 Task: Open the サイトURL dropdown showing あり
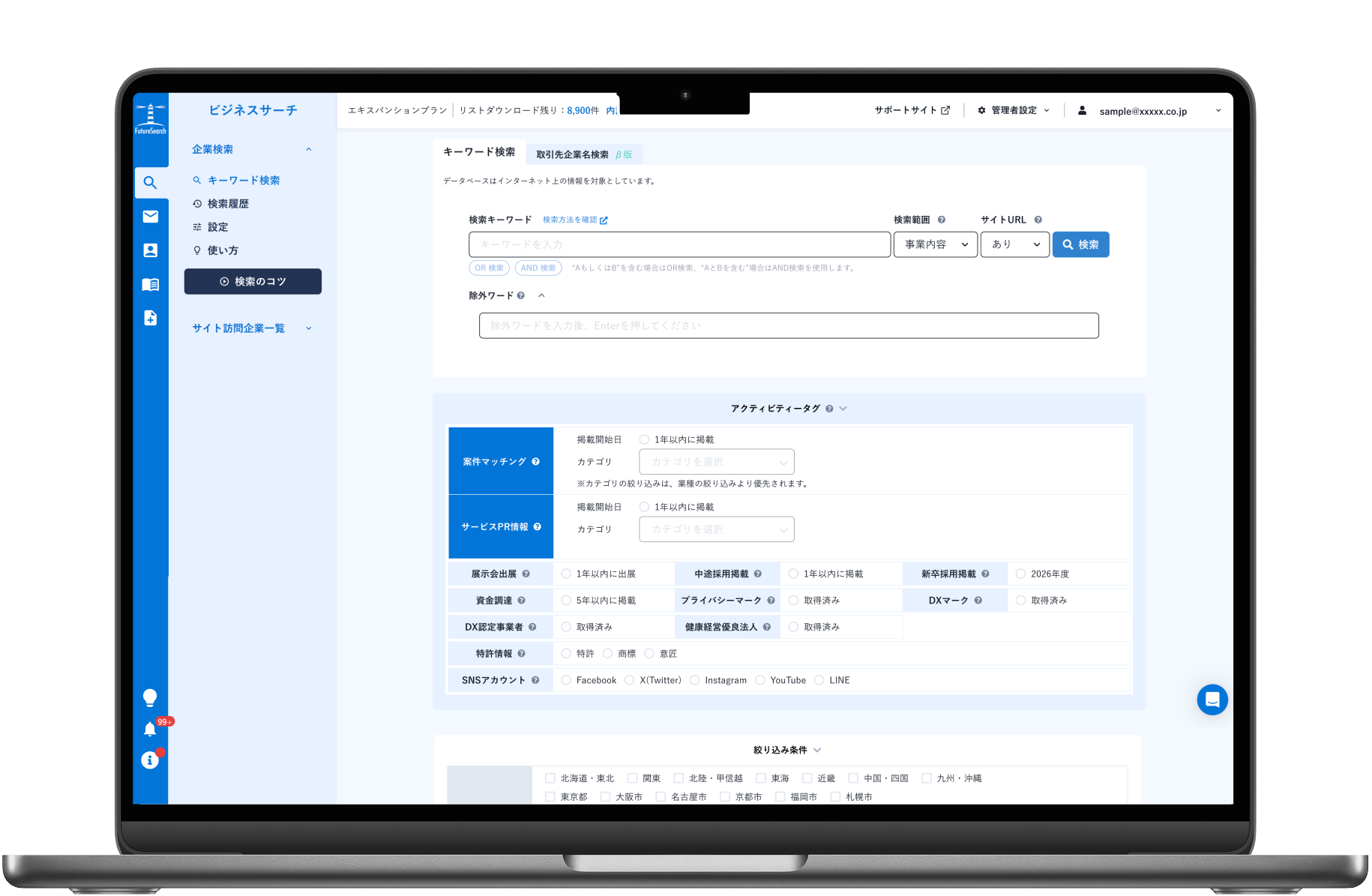coord(1014,244)
